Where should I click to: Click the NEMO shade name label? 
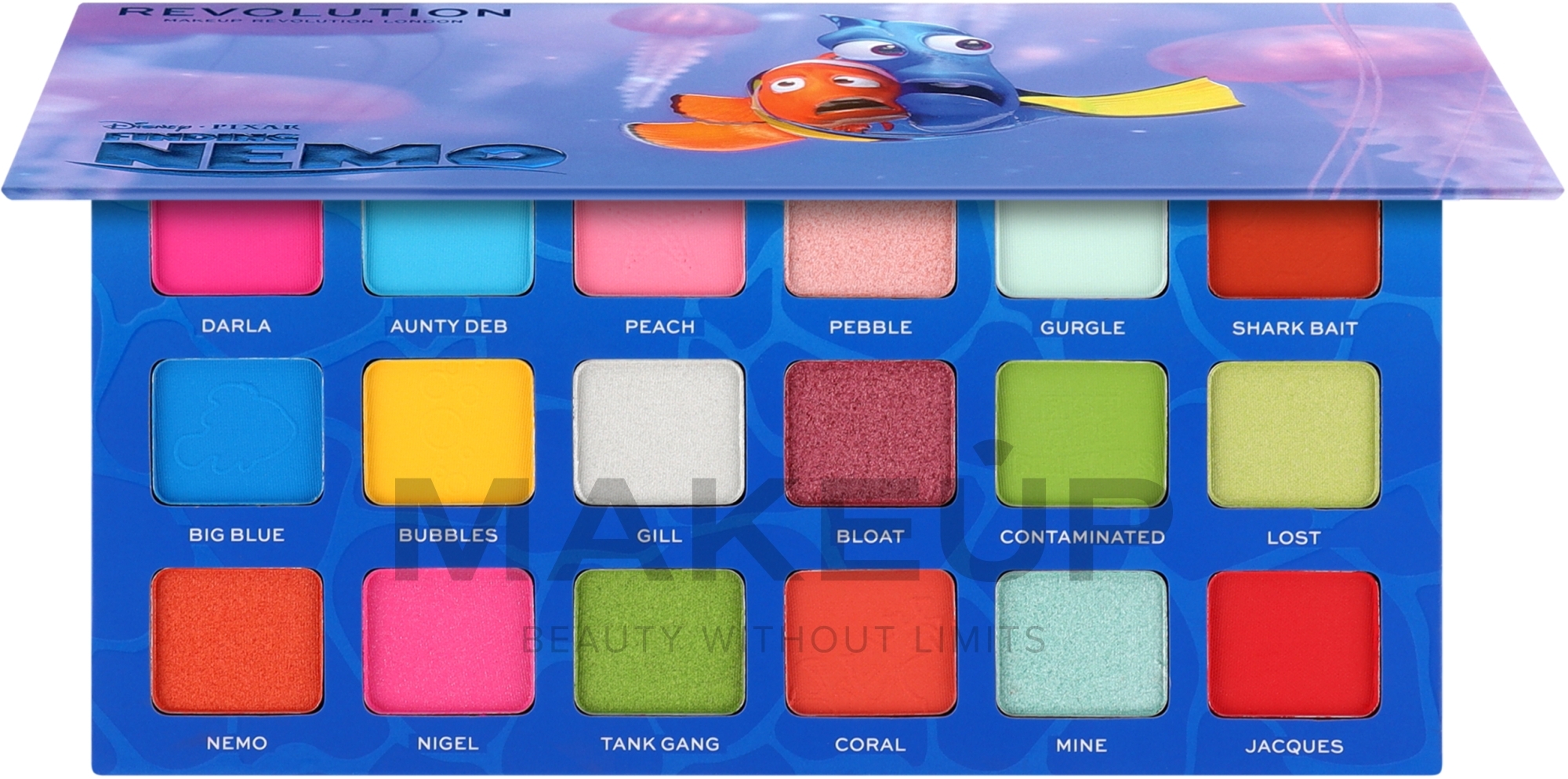click(x=237, y=743)
